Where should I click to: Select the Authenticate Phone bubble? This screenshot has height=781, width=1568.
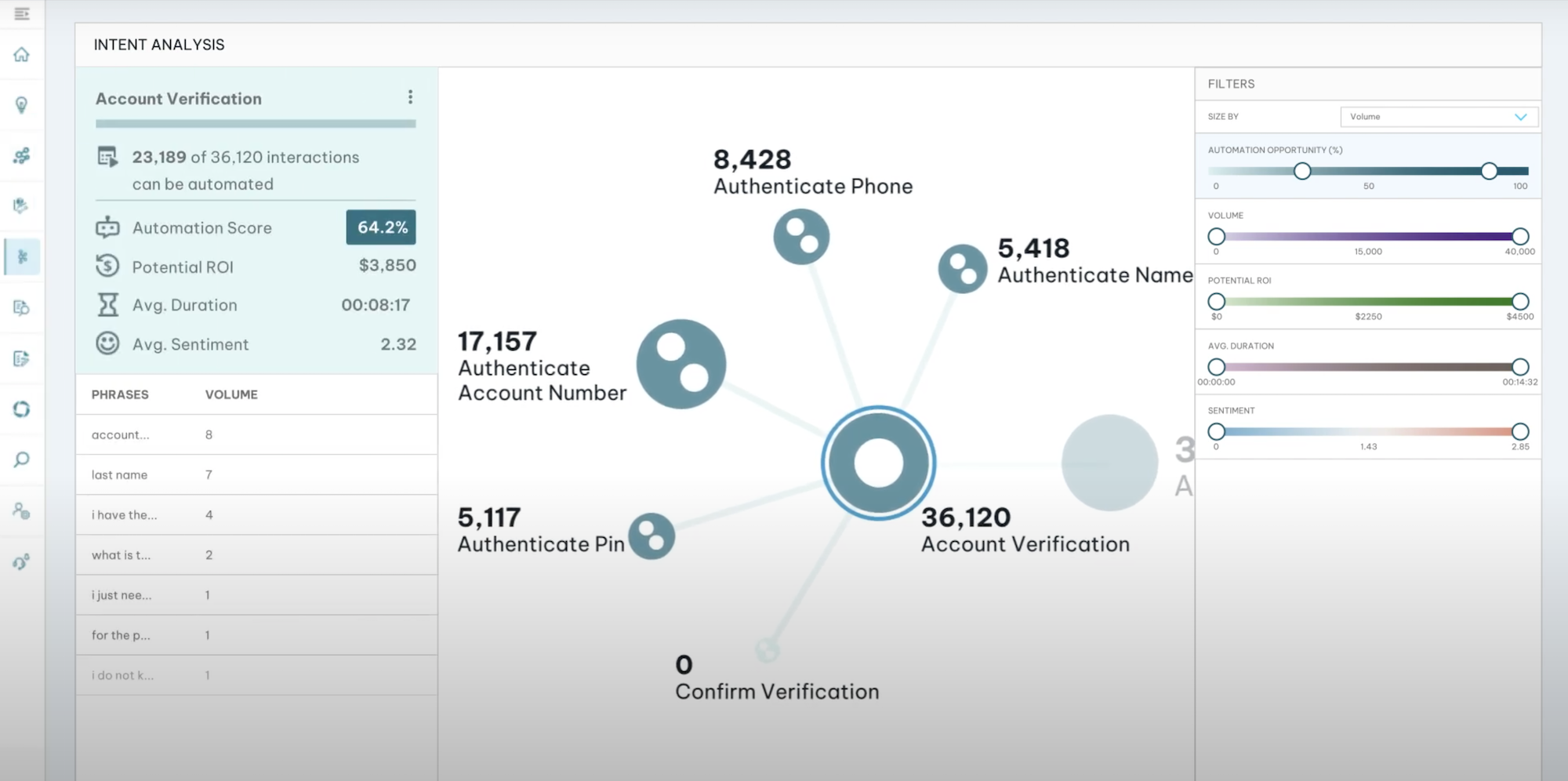tap(801, 236)
